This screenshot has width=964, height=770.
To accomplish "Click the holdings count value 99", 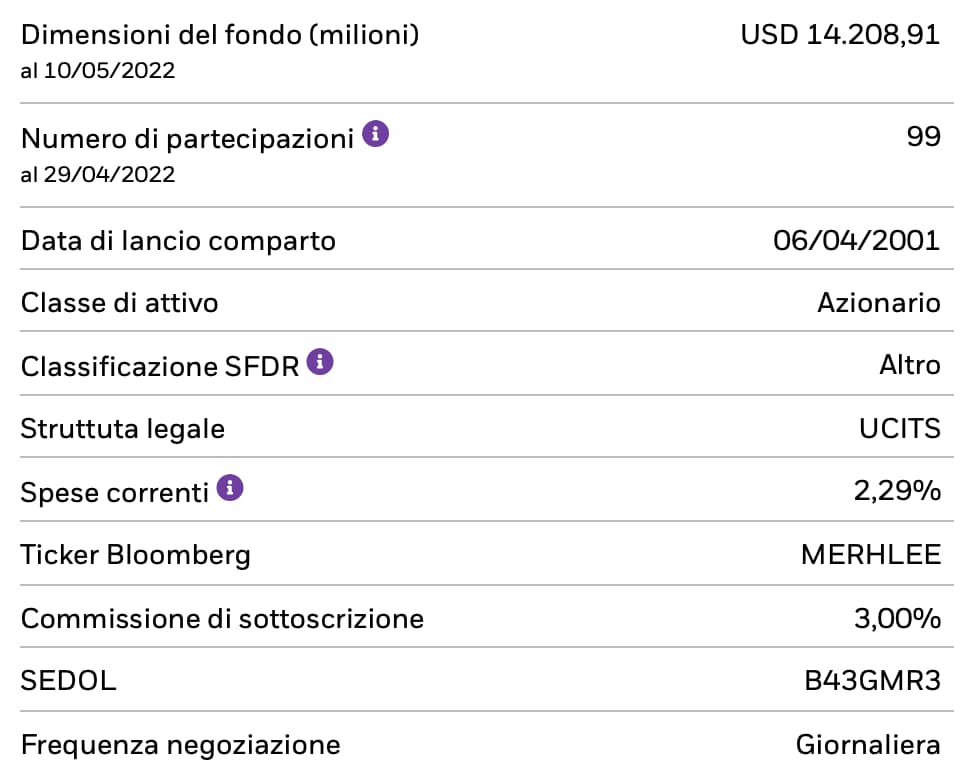I will [921, 137].
